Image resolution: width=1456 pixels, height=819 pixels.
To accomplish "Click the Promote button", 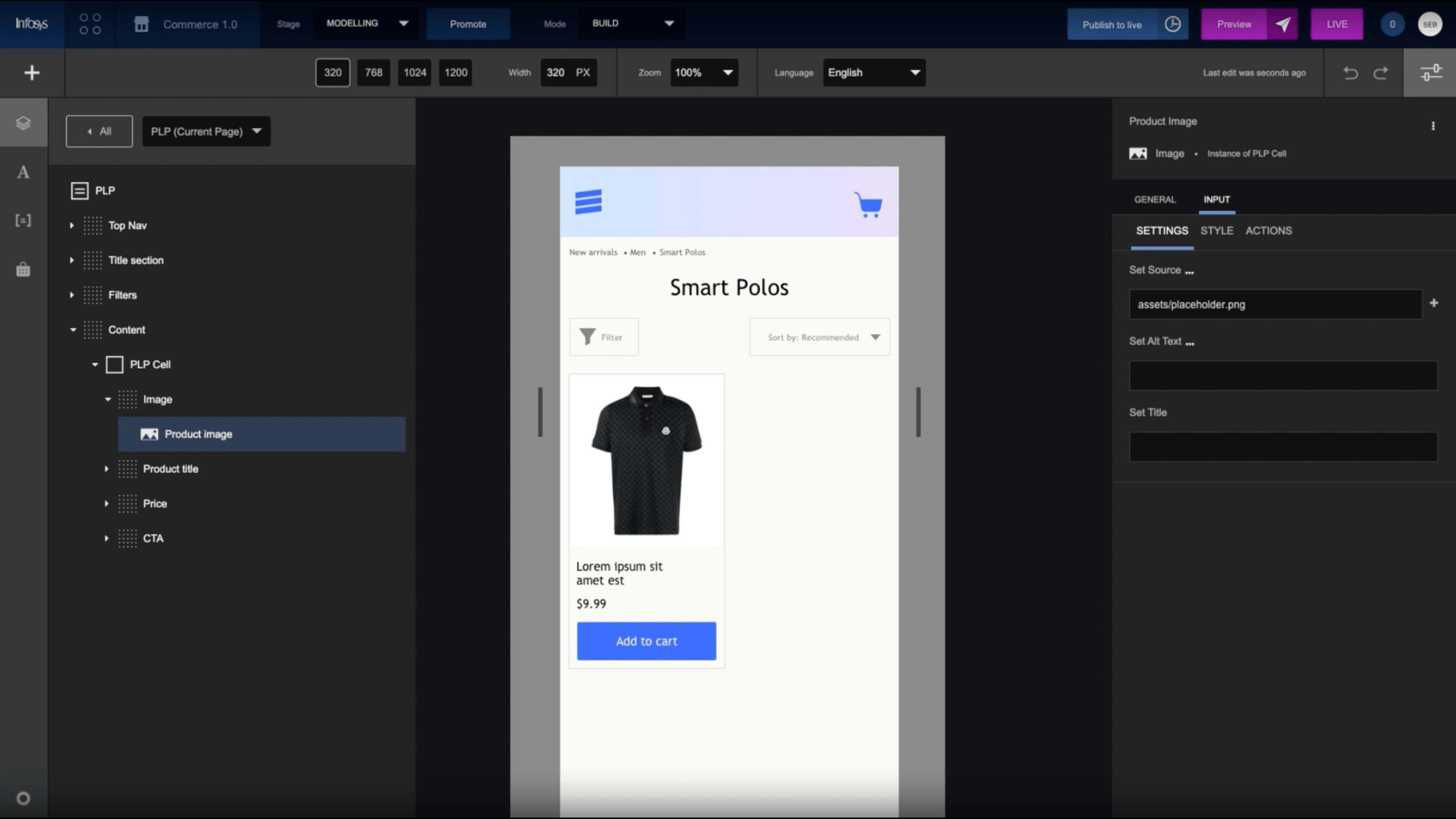I will [468, 24].
